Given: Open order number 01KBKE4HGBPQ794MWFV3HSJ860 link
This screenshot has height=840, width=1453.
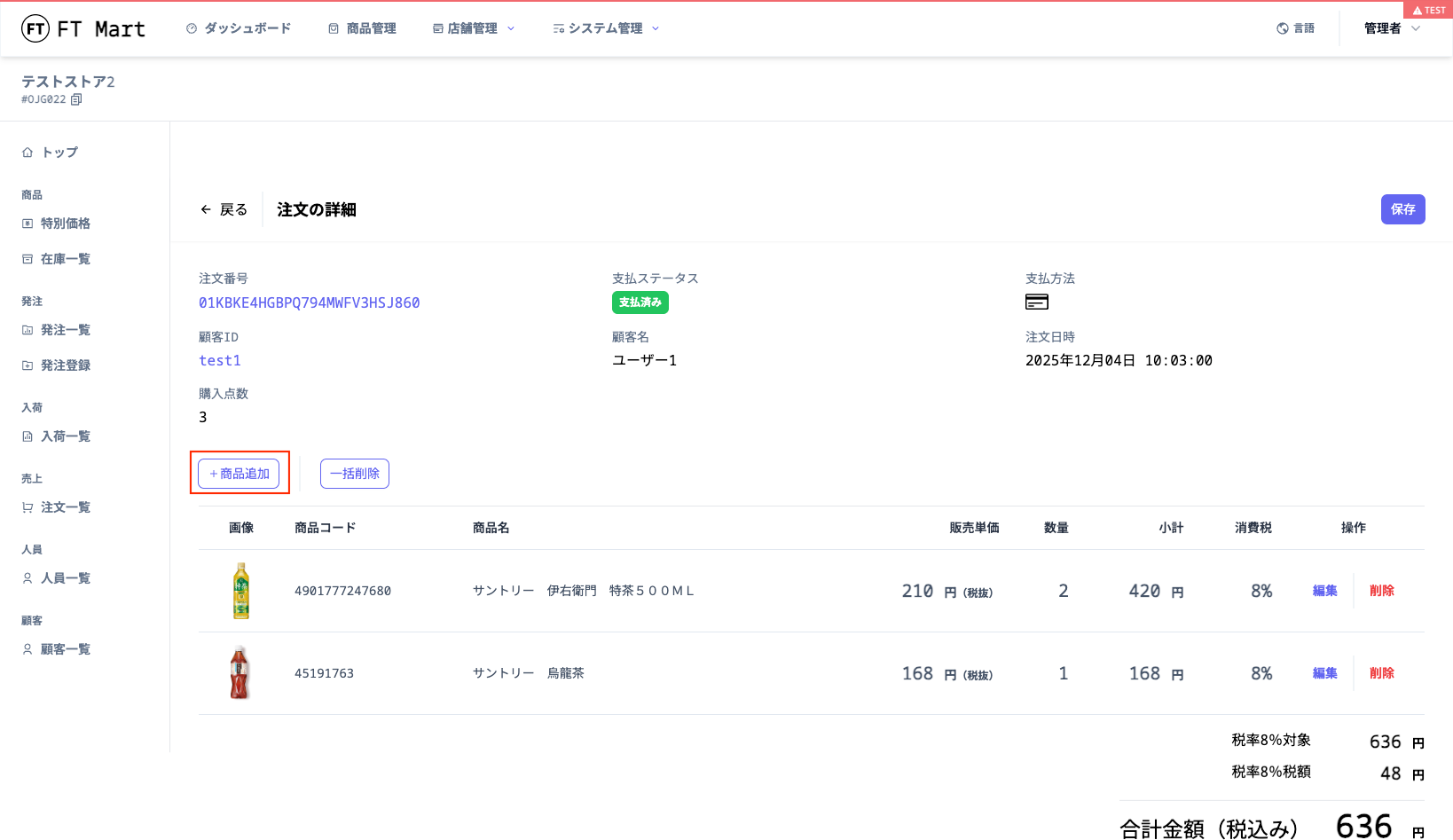Looking at the screenshot, I should (310, 302).
